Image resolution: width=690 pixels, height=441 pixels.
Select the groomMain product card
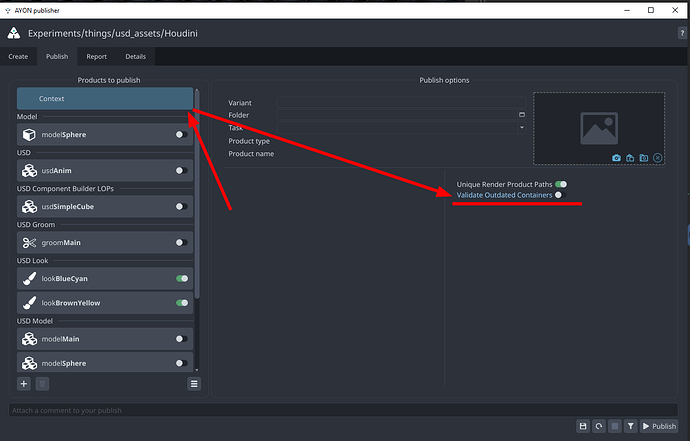click(x=105, y=243)
